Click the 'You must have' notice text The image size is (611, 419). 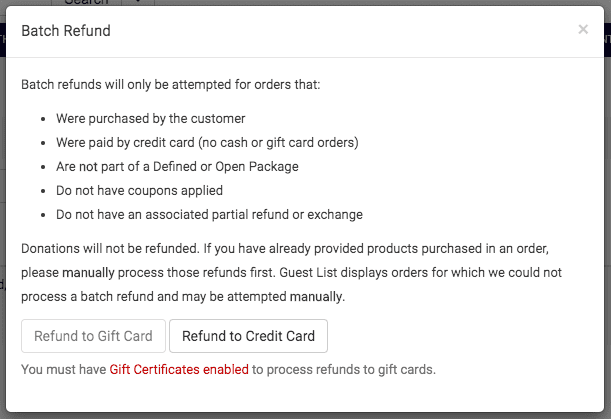click(64, 370)
